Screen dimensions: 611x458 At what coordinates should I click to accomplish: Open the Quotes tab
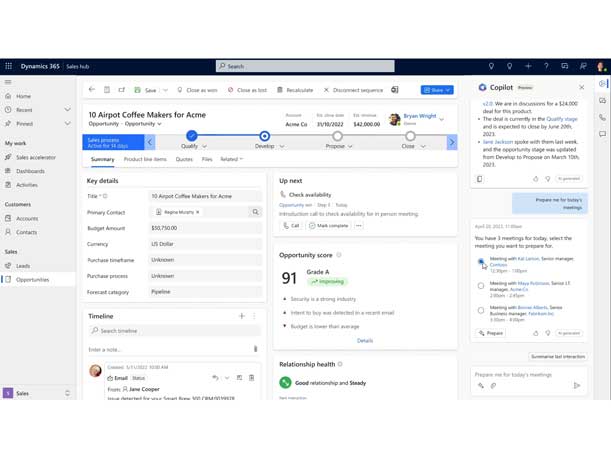(184, 159)
